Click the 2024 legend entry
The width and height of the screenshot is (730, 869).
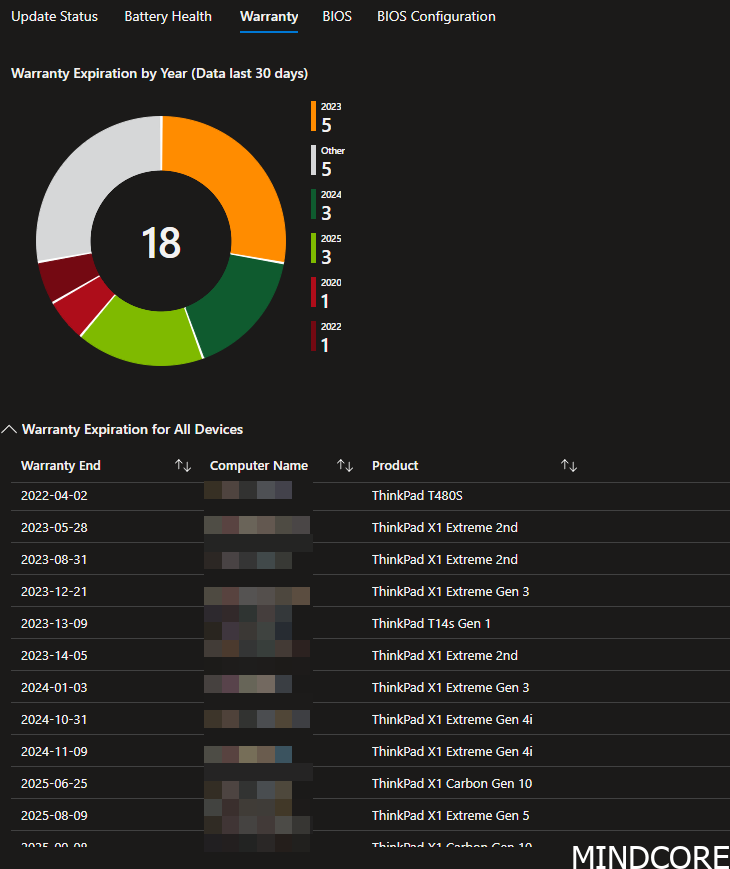(x=327, y=205)
